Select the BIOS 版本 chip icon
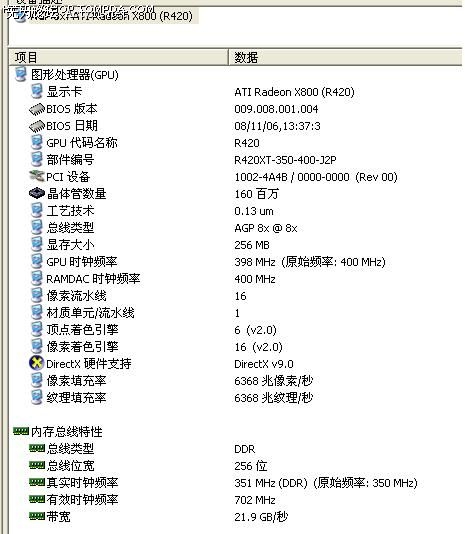465x534 pixels. [37, 109]
